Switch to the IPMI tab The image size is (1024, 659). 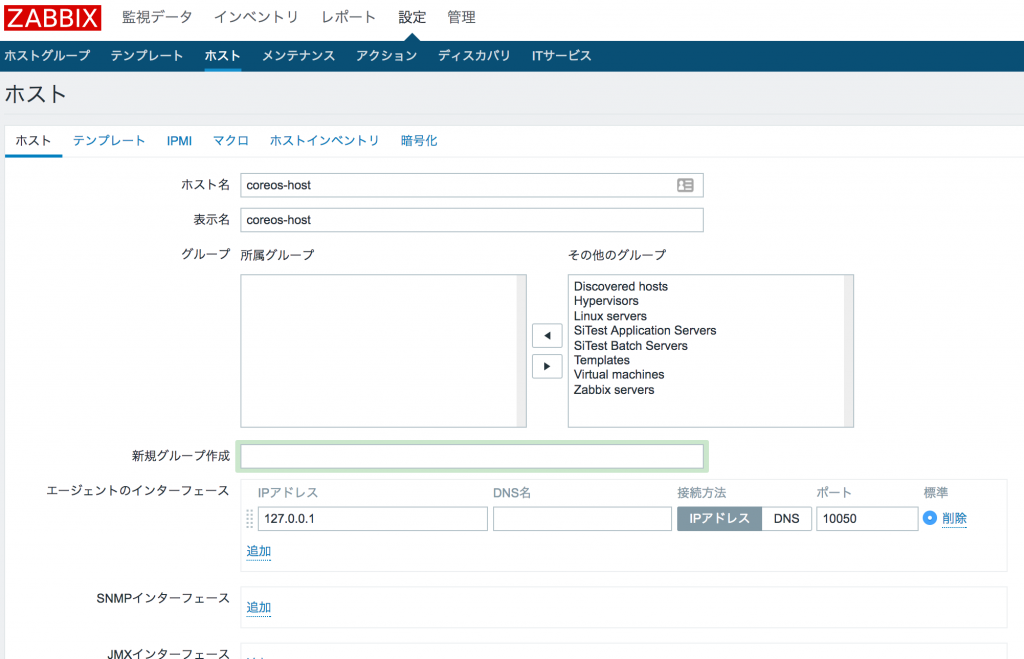pyautogui.click(x=179, y=141)
